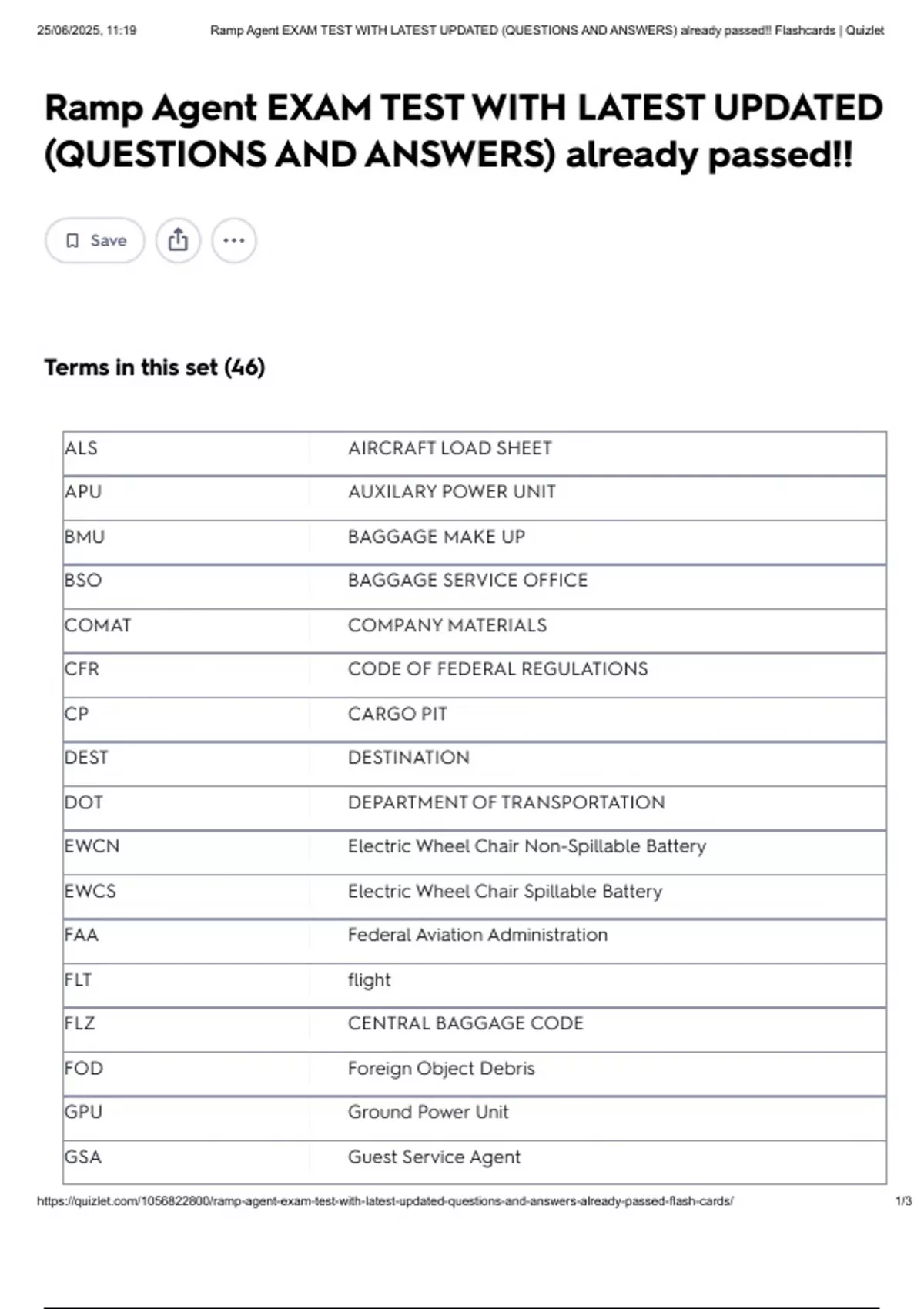Open the three-dots more options menu
924x1309 pixels.
pos(234,241)
